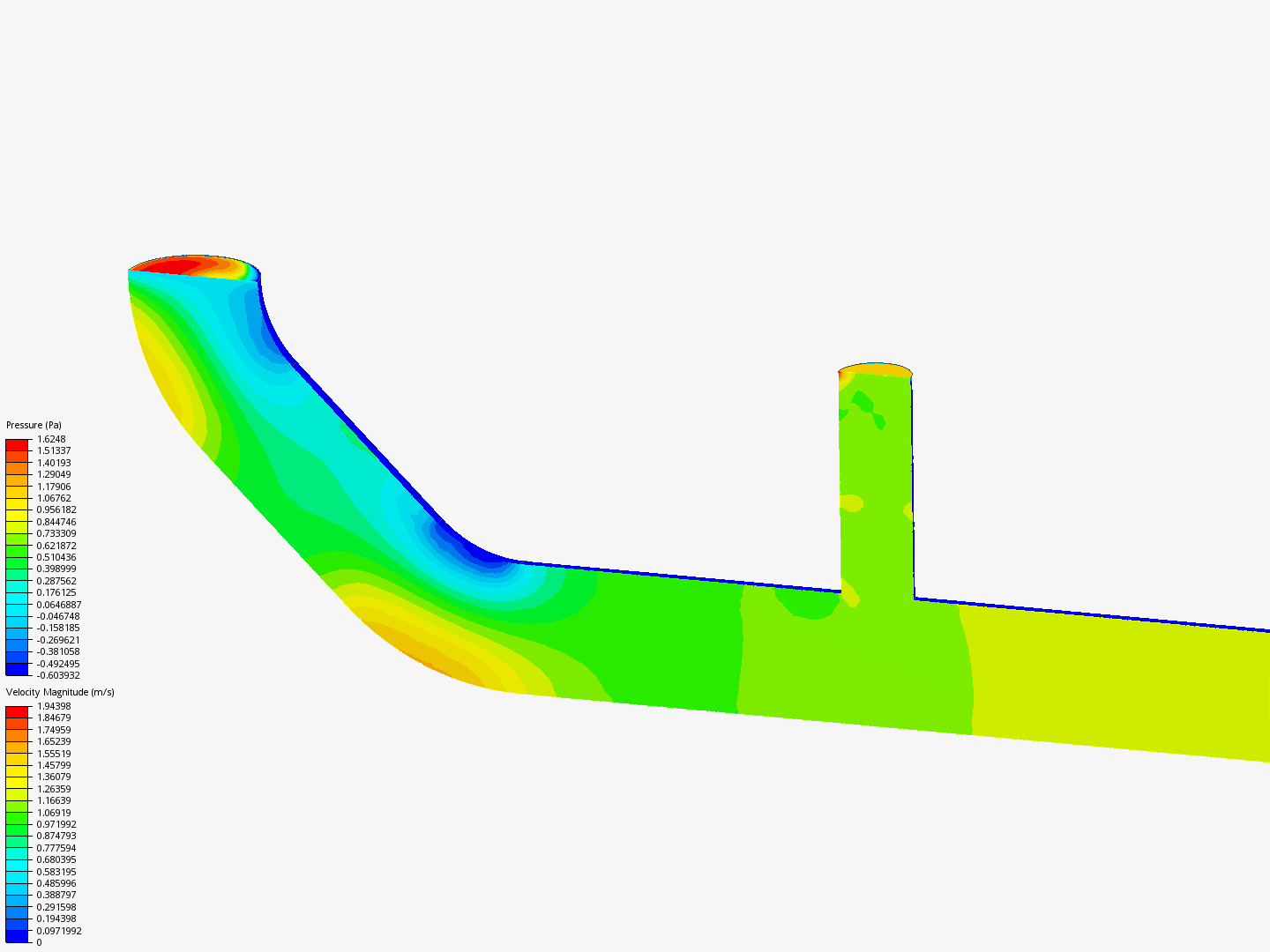
Task: Click the velocity value 1.45799
Action: [54, 765]
